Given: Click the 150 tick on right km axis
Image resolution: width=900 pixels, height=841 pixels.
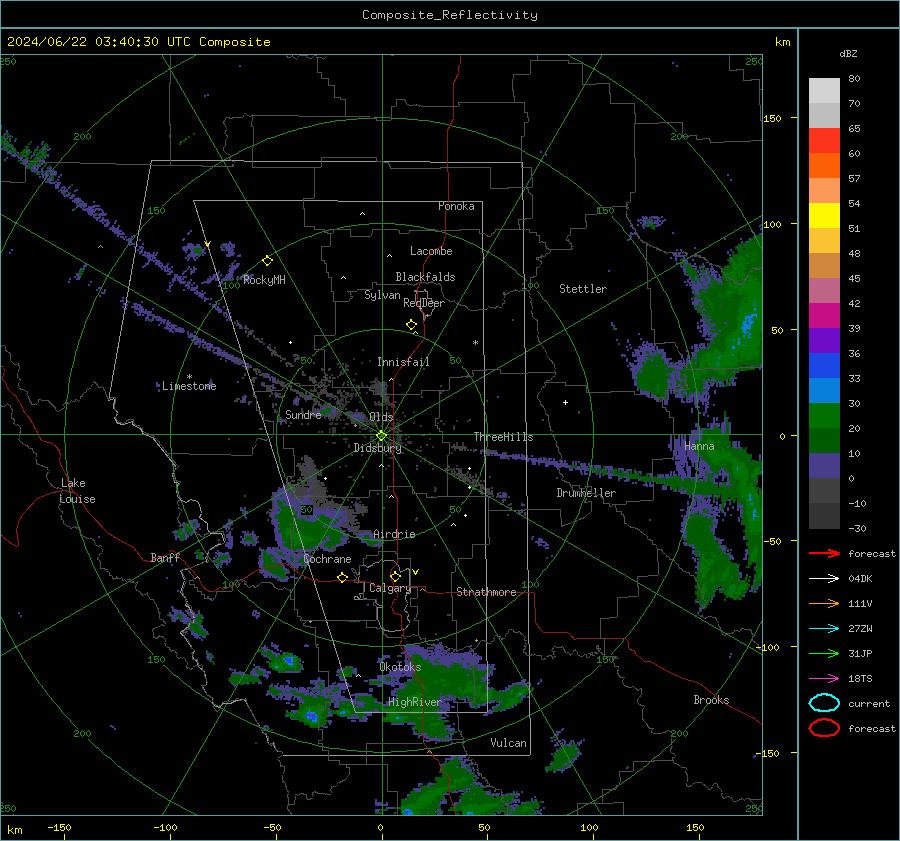Looking at the screenshot, I should 772,118.
